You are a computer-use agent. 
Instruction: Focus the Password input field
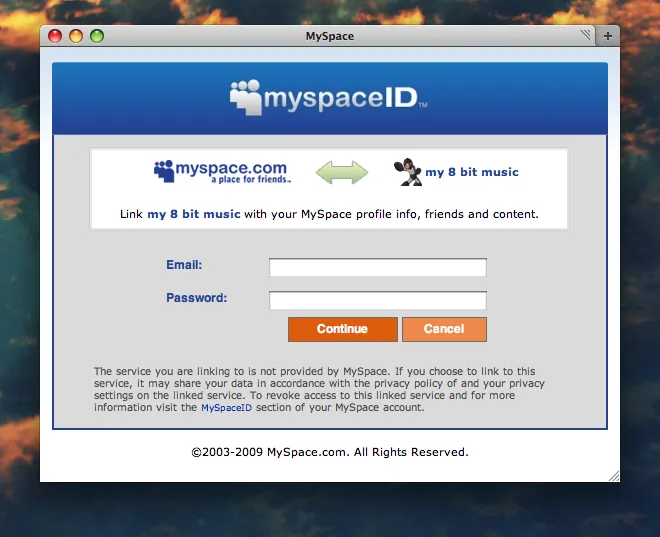pyautogui.click(x=377, y=300)
